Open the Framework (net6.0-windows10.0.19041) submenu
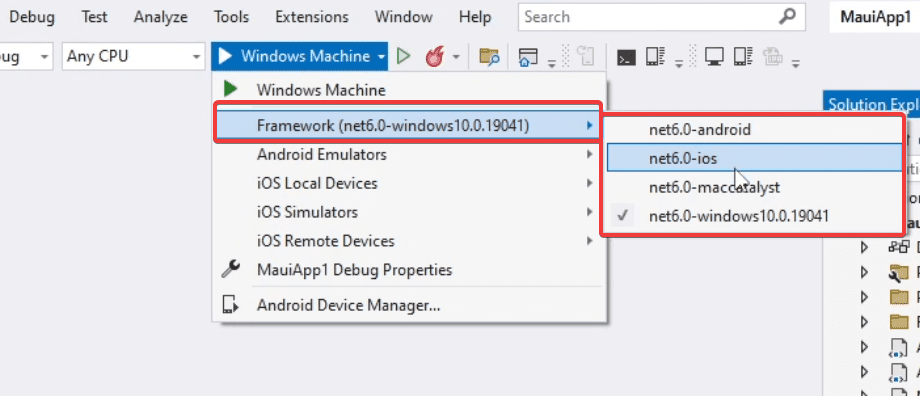This screenshot has width=920, height=396. click(408, 125)
